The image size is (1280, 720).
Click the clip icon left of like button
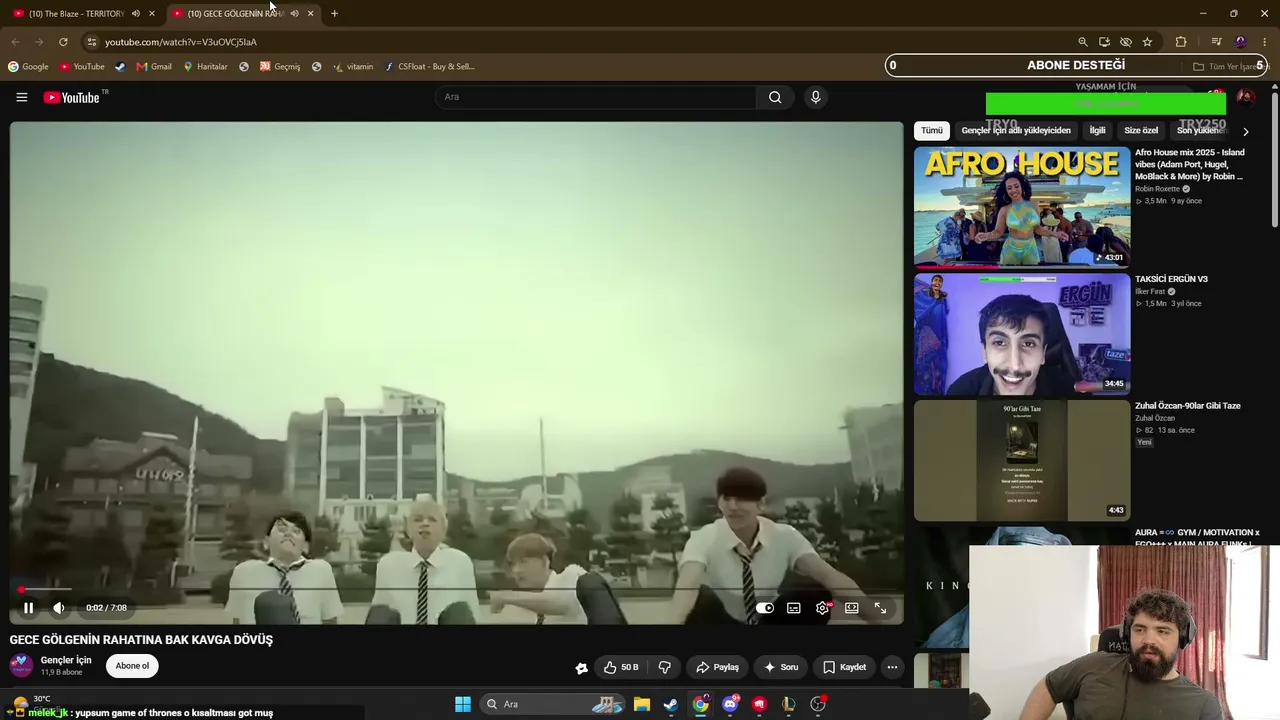click(x=581, y=668)
